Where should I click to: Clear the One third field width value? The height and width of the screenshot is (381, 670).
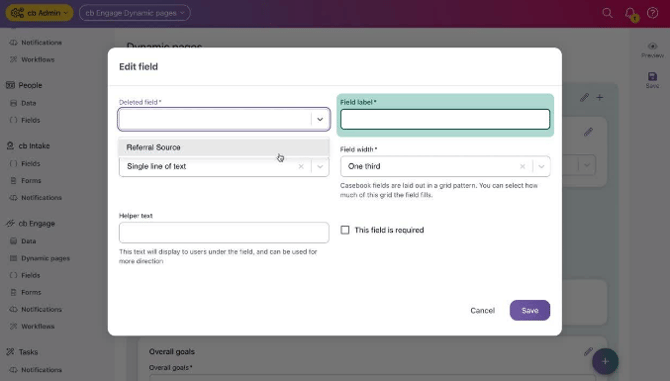(x=522, y=167)
